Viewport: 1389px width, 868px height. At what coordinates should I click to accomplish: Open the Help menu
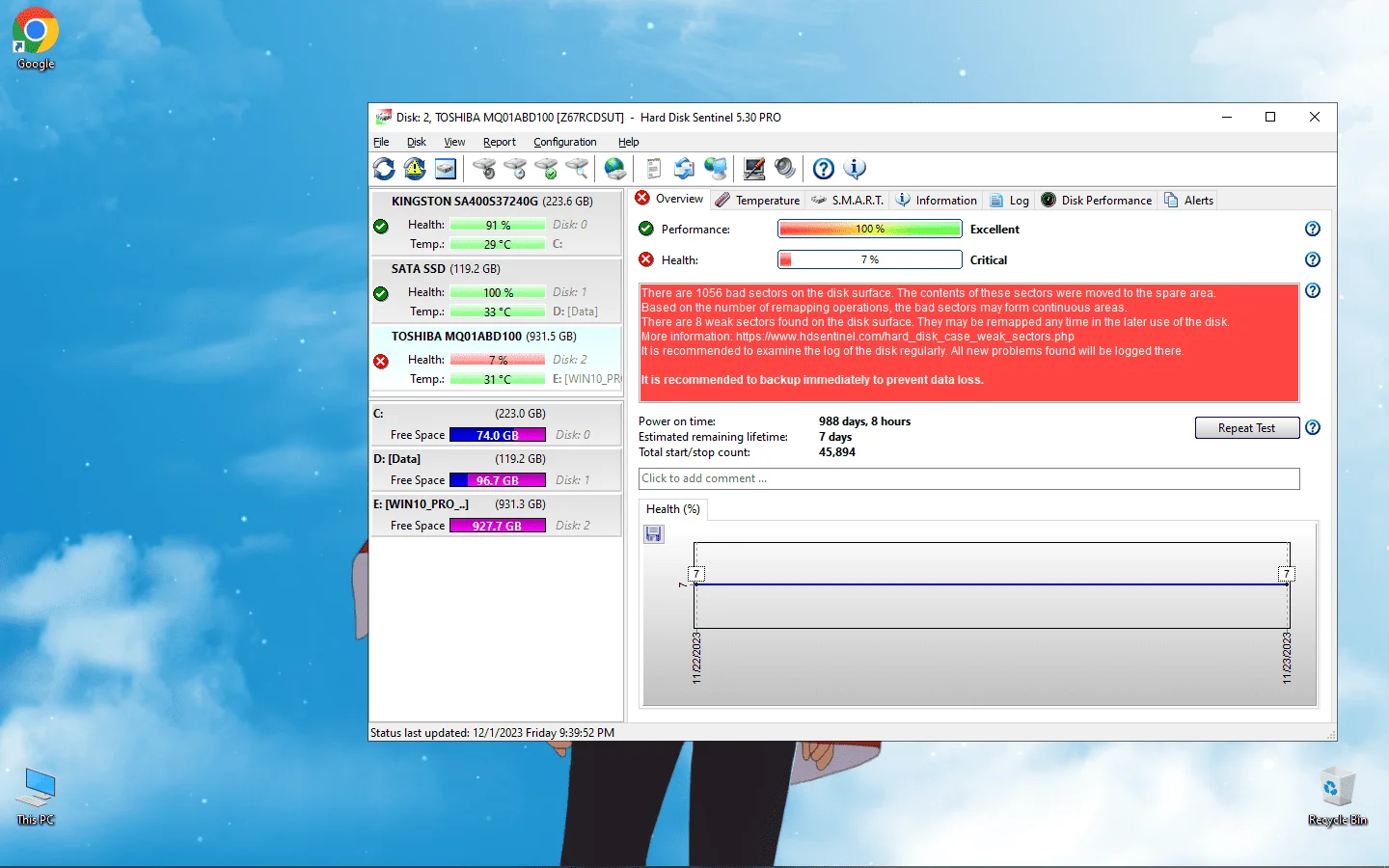click(629, 142)
